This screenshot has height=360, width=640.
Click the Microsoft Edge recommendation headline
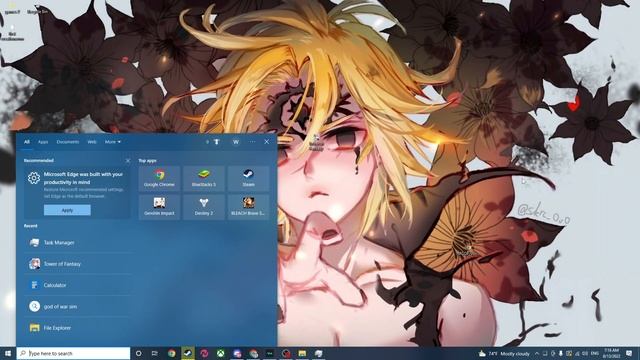(83, 178)
